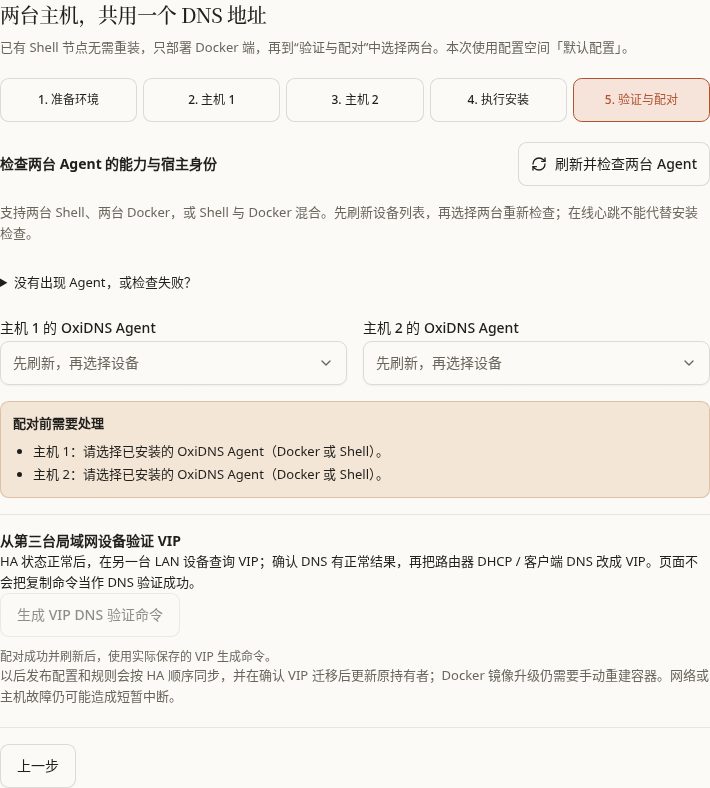Select step 4 执行安装

pyautogui.click(x=498, y=100)
